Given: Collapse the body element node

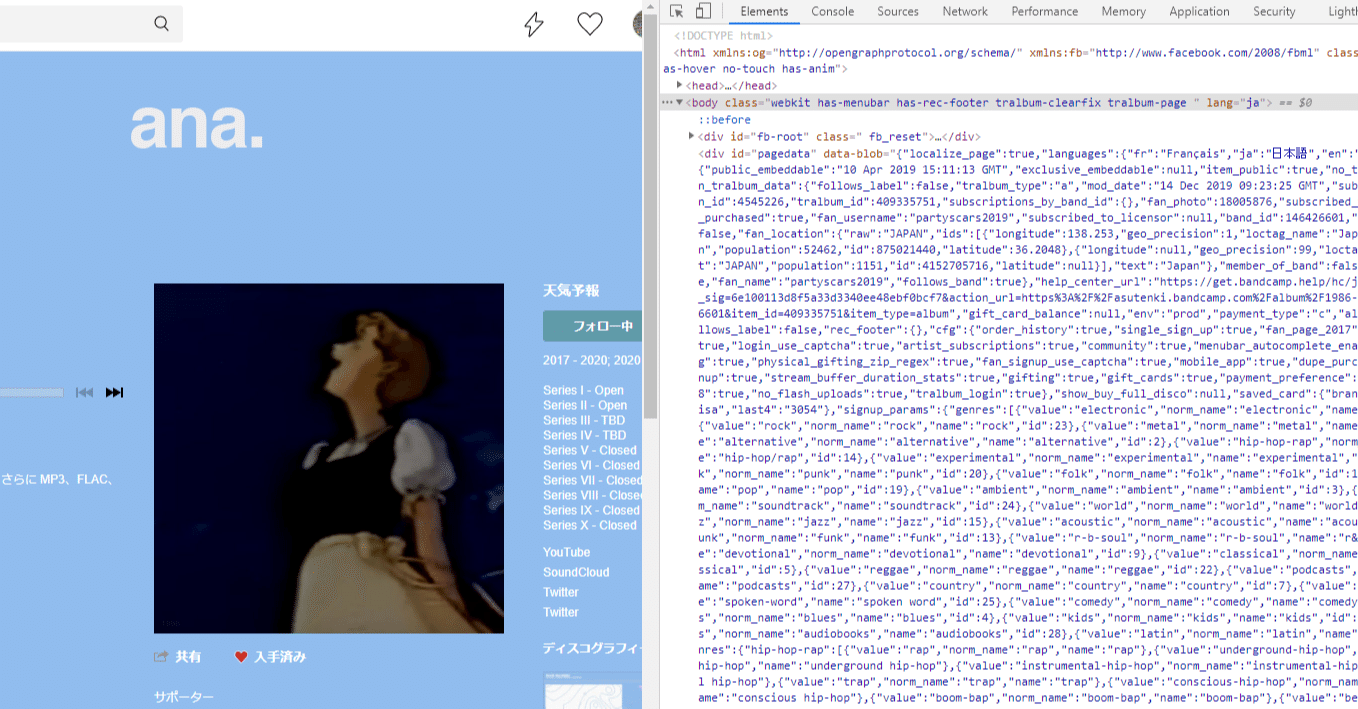Looking at the screenshot, I should [680, 103].
